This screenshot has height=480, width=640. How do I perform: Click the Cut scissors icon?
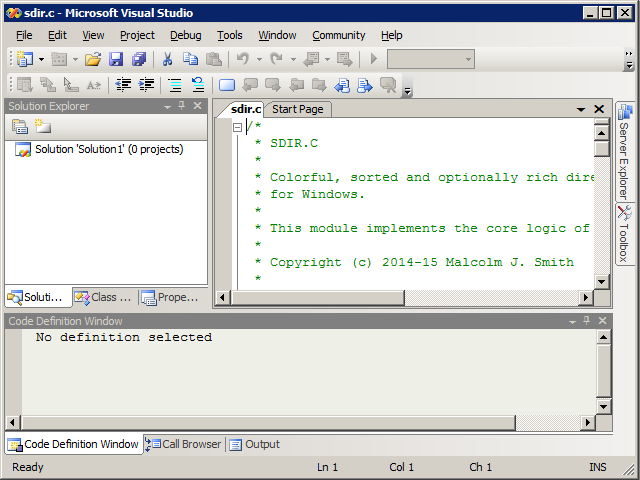click(x=167, y=59)
